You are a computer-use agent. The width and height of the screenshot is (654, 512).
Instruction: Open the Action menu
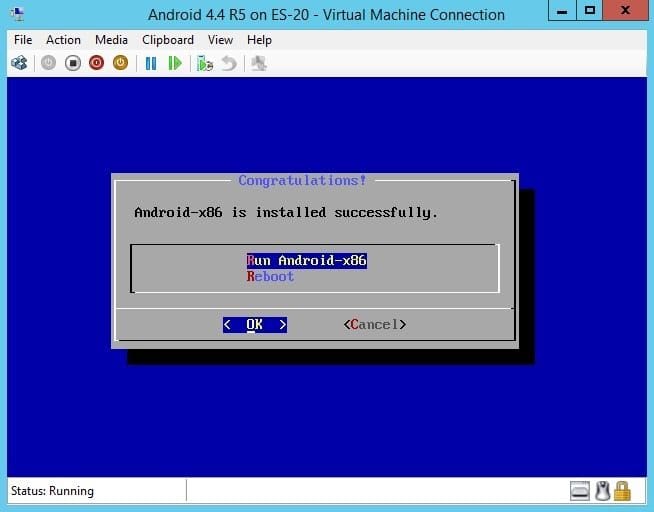(x=63, y=40)
